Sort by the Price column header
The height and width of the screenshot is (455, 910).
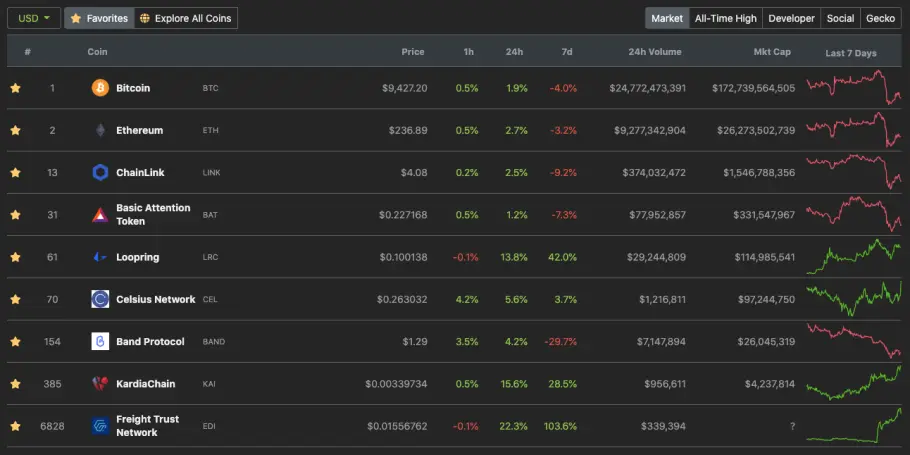[413, 52]
